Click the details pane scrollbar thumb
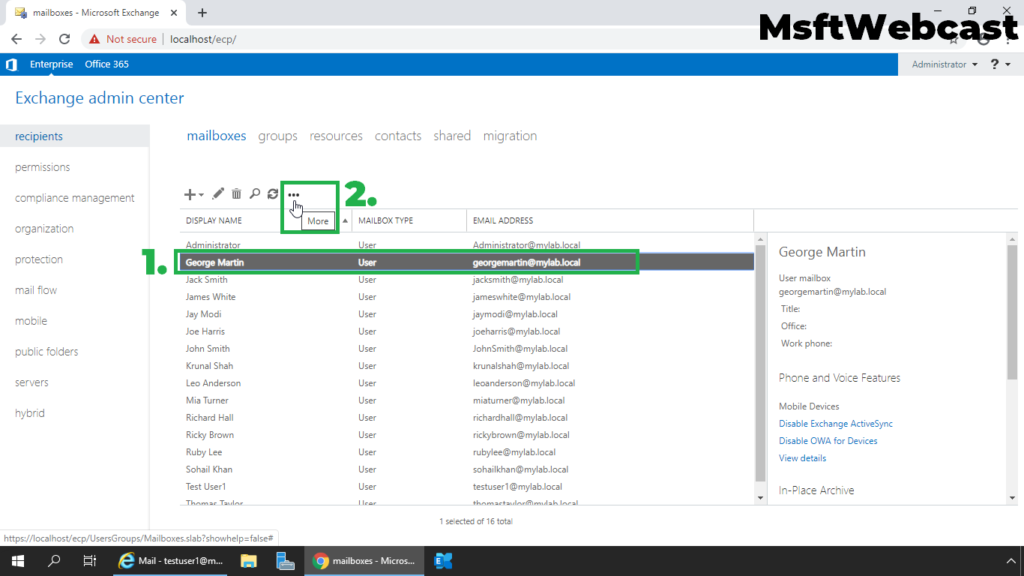The width and height of the screenshot is (1024, 576). pos(1012,312)
